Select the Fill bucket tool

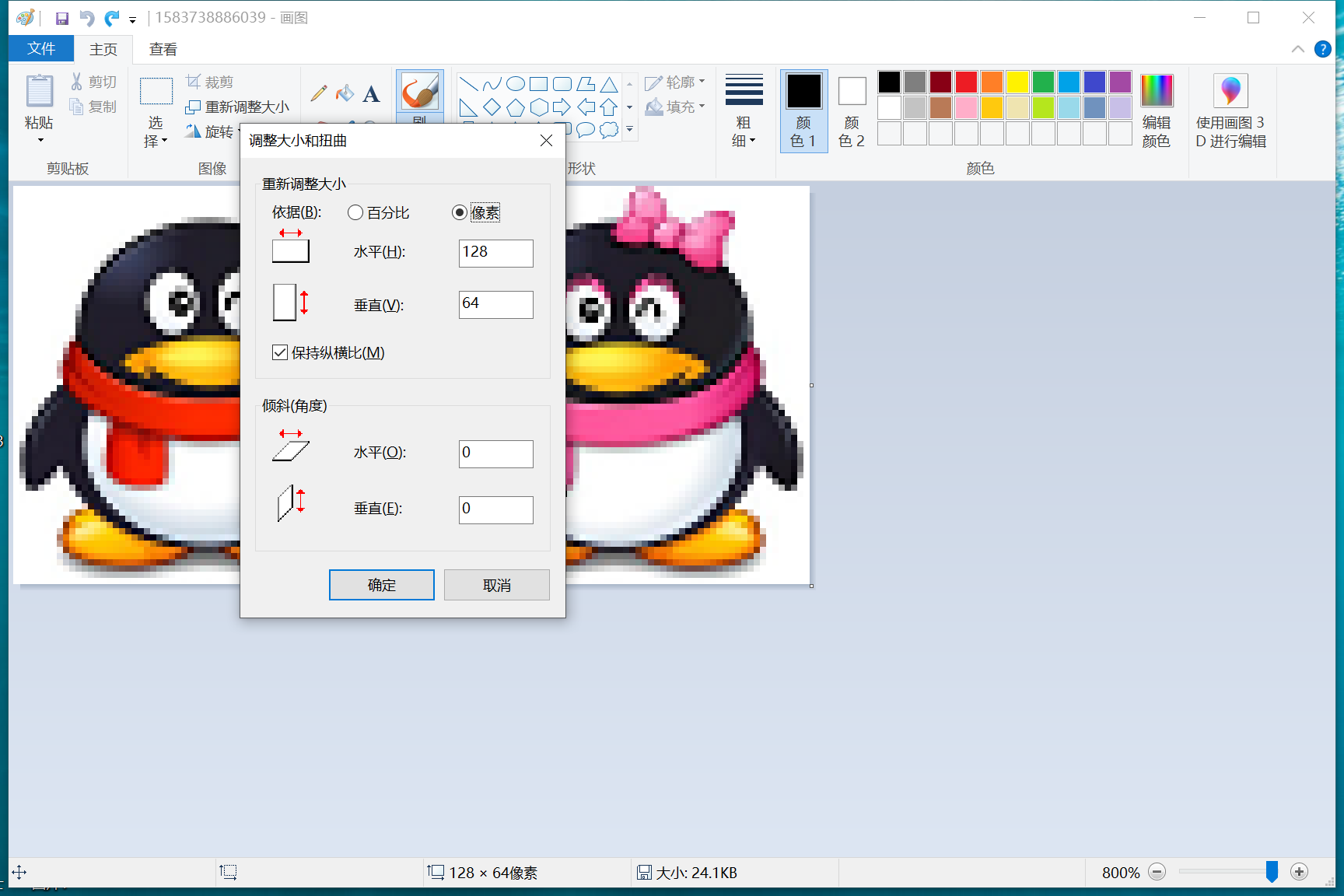[345, 93]
